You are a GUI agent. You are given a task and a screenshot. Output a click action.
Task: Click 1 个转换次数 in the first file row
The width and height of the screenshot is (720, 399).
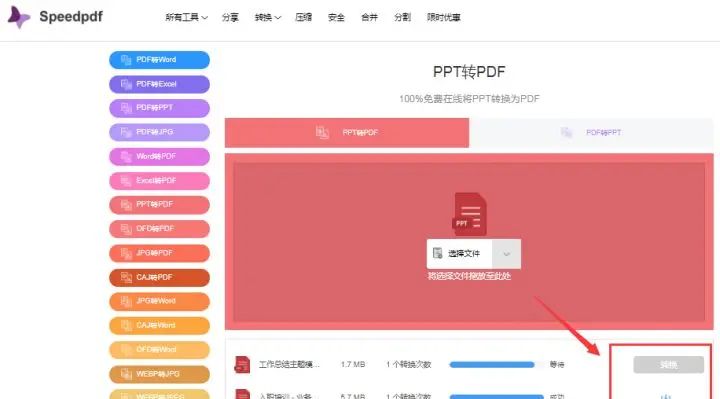(408, 365)
